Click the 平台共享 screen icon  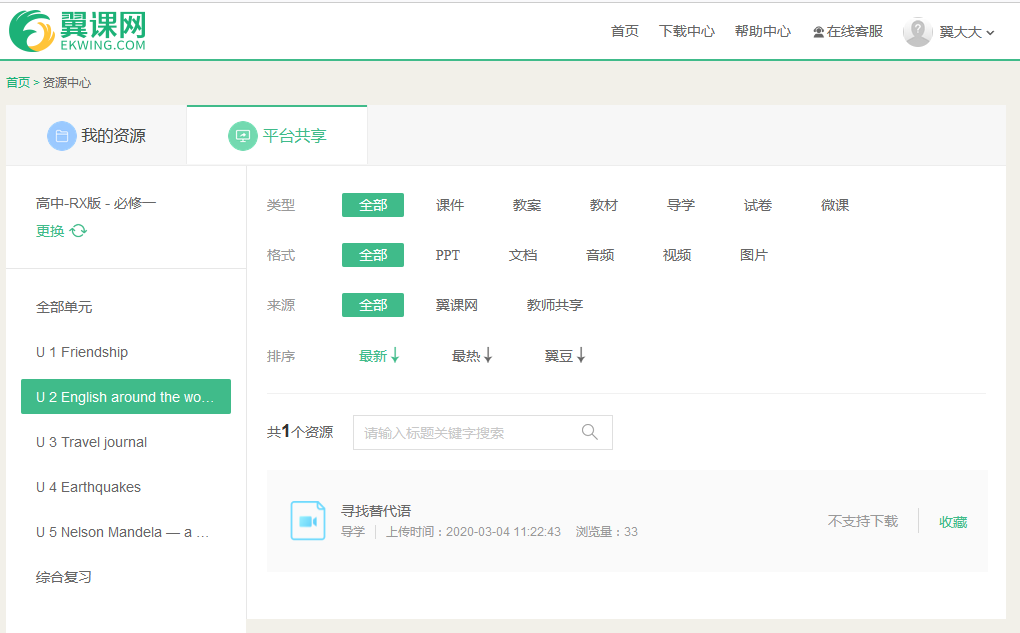pyautogui.click(x=243, y=136)
